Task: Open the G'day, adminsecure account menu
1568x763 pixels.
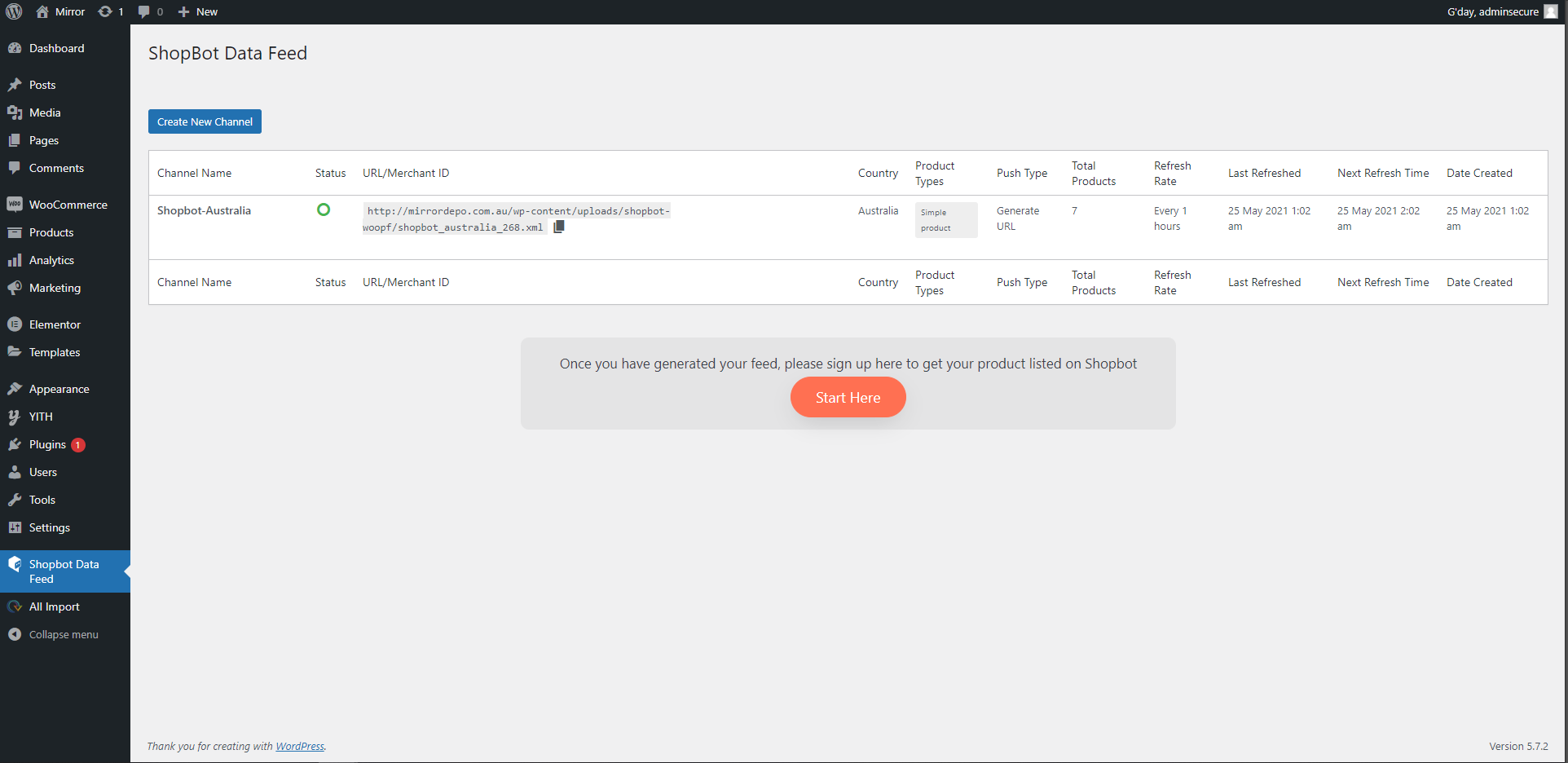Action: [1502, 11]
